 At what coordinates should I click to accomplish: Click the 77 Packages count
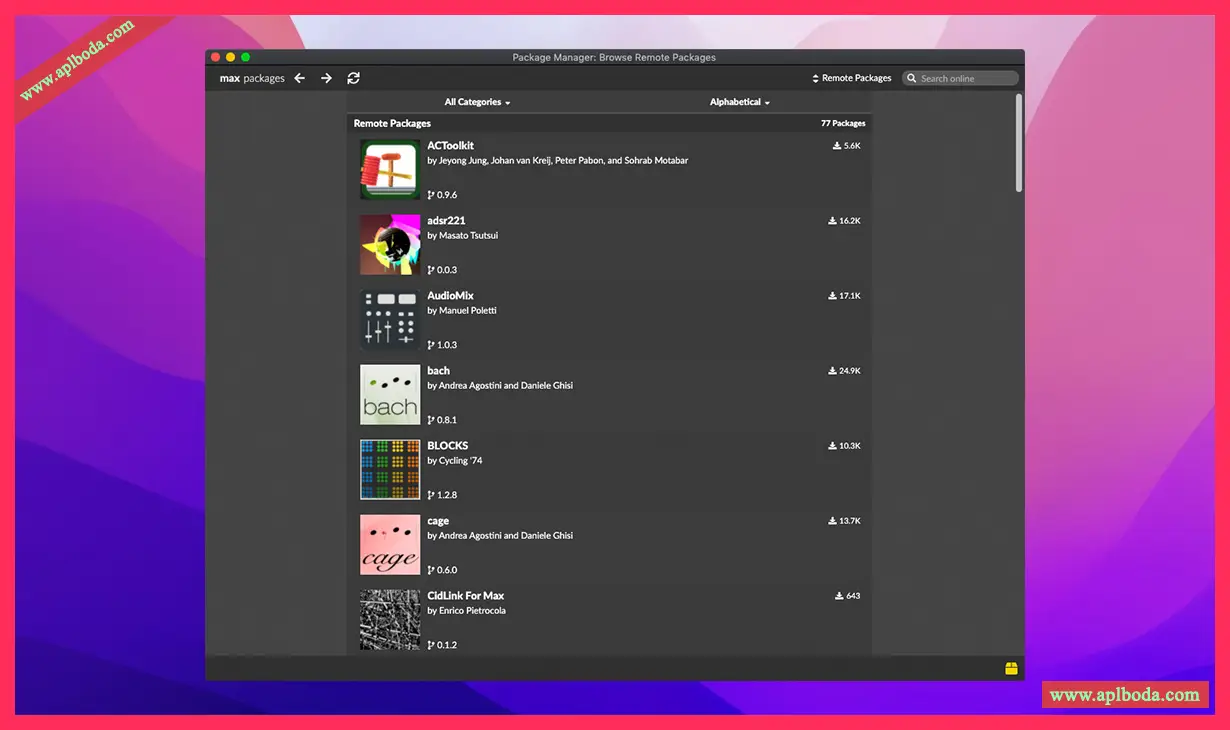843,123
